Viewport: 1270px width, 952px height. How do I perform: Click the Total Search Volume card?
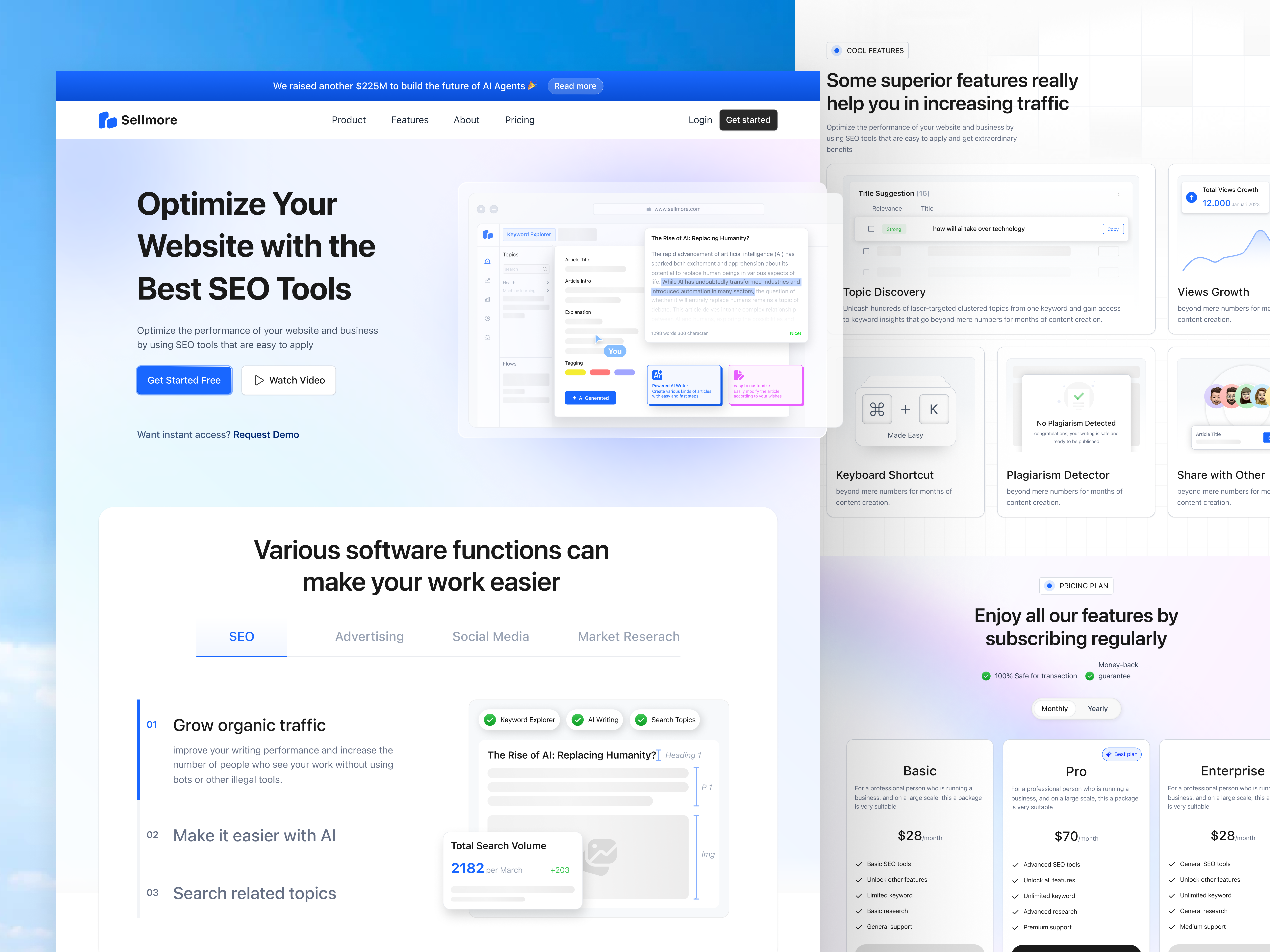[513, 870]
